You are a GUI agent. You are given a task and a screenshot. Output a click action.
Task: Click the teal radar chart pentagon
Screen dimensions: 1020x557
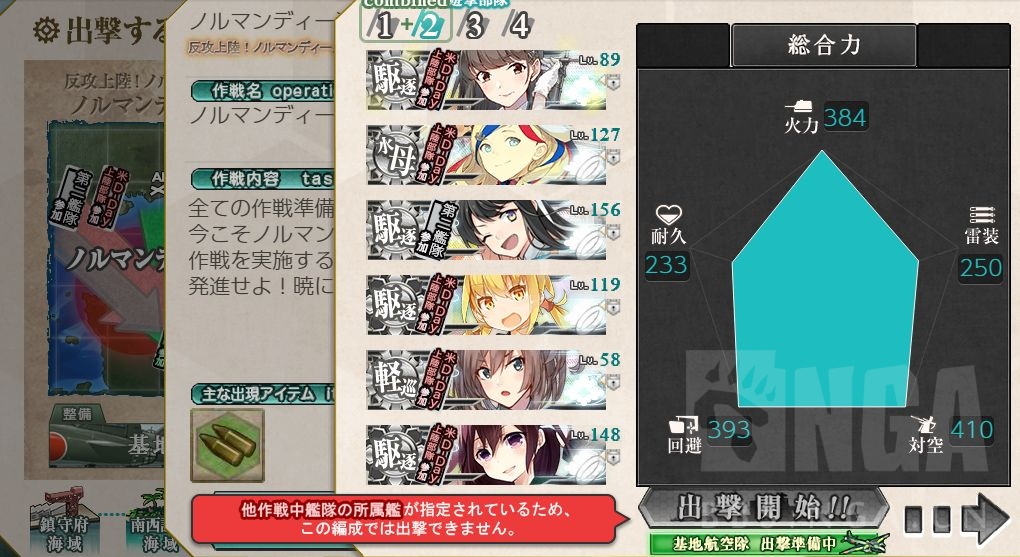825,280
